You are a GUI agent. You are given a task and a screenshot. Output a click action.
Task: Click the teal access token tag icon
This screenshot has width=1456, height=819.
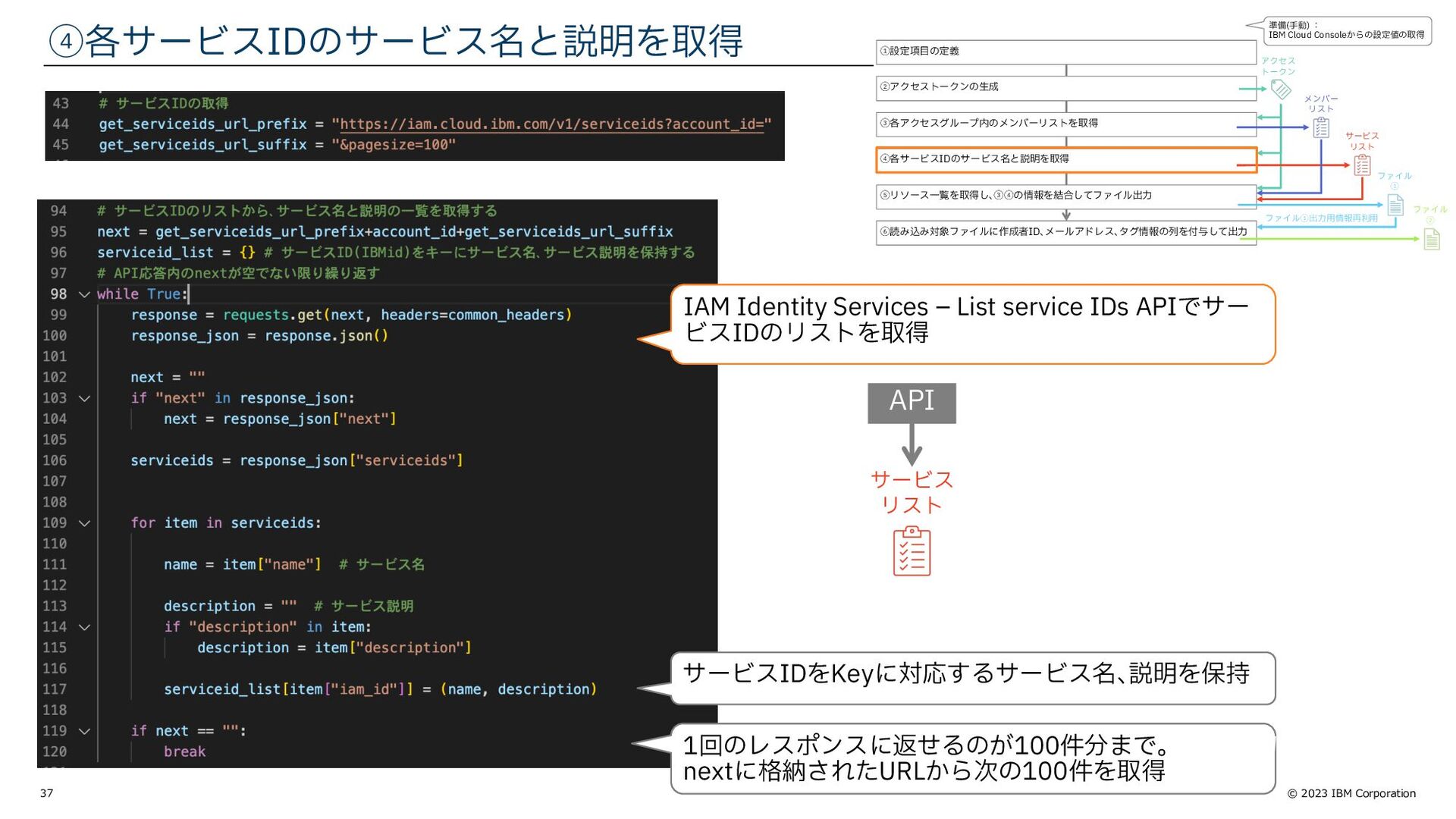point(1281,89)
